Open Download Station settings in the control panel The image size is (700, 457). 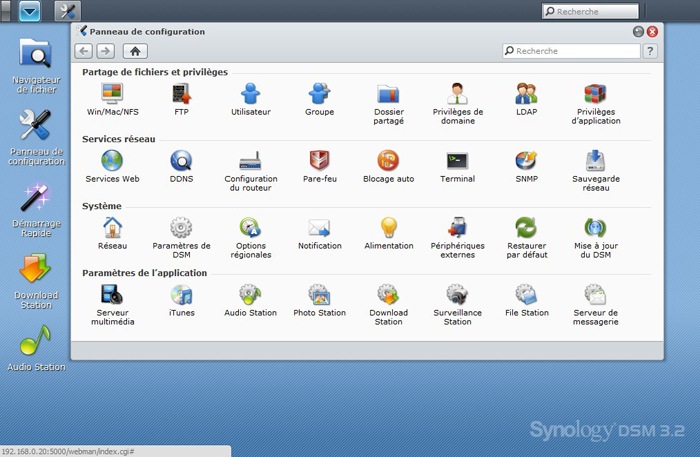click(x=388, y=304)
